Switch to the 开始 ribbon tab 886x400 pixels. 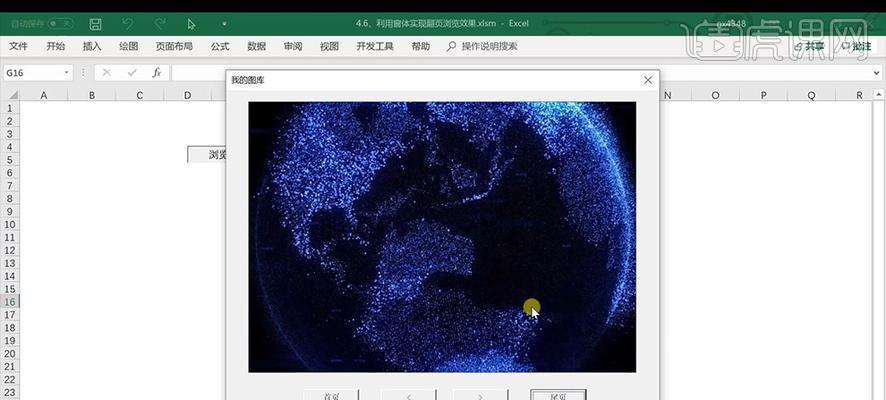55,46
